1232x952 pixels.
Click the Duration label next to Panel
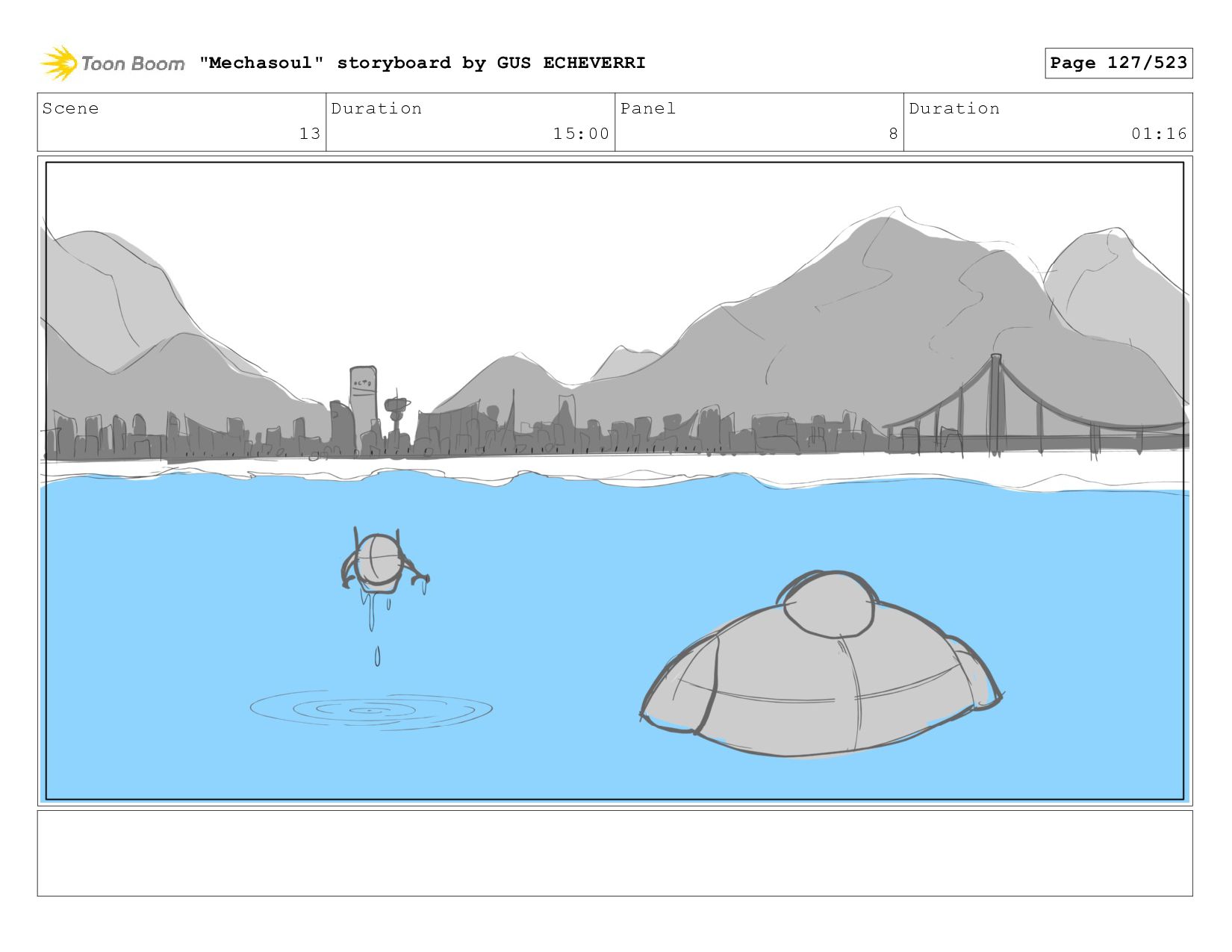(x=954, y=108)
